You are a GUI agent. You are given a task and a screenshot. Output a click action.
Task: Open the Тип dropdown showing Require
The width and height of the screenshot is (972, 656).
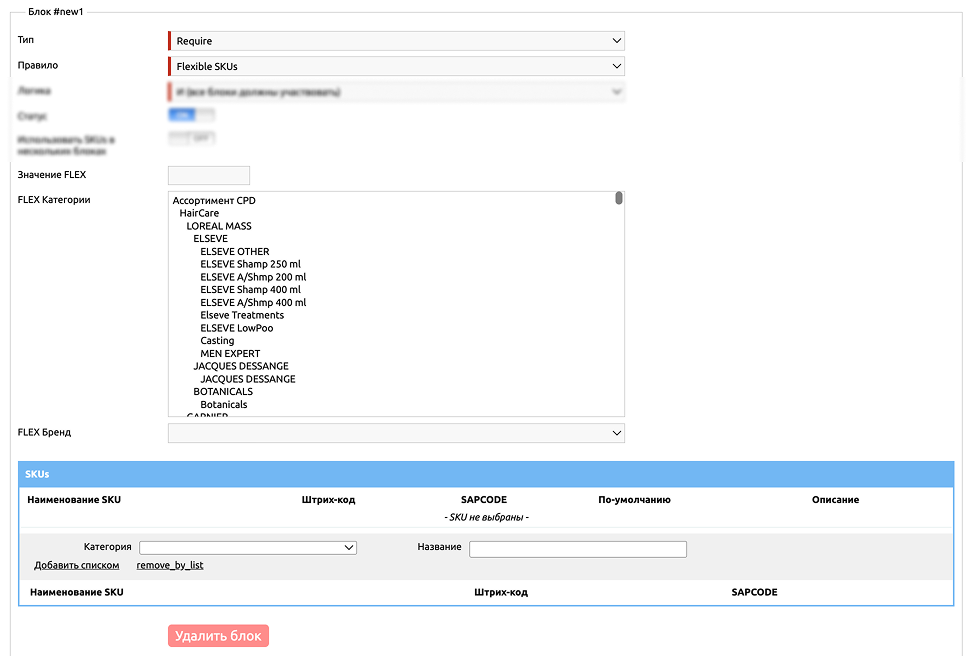(x=396, y=41)
